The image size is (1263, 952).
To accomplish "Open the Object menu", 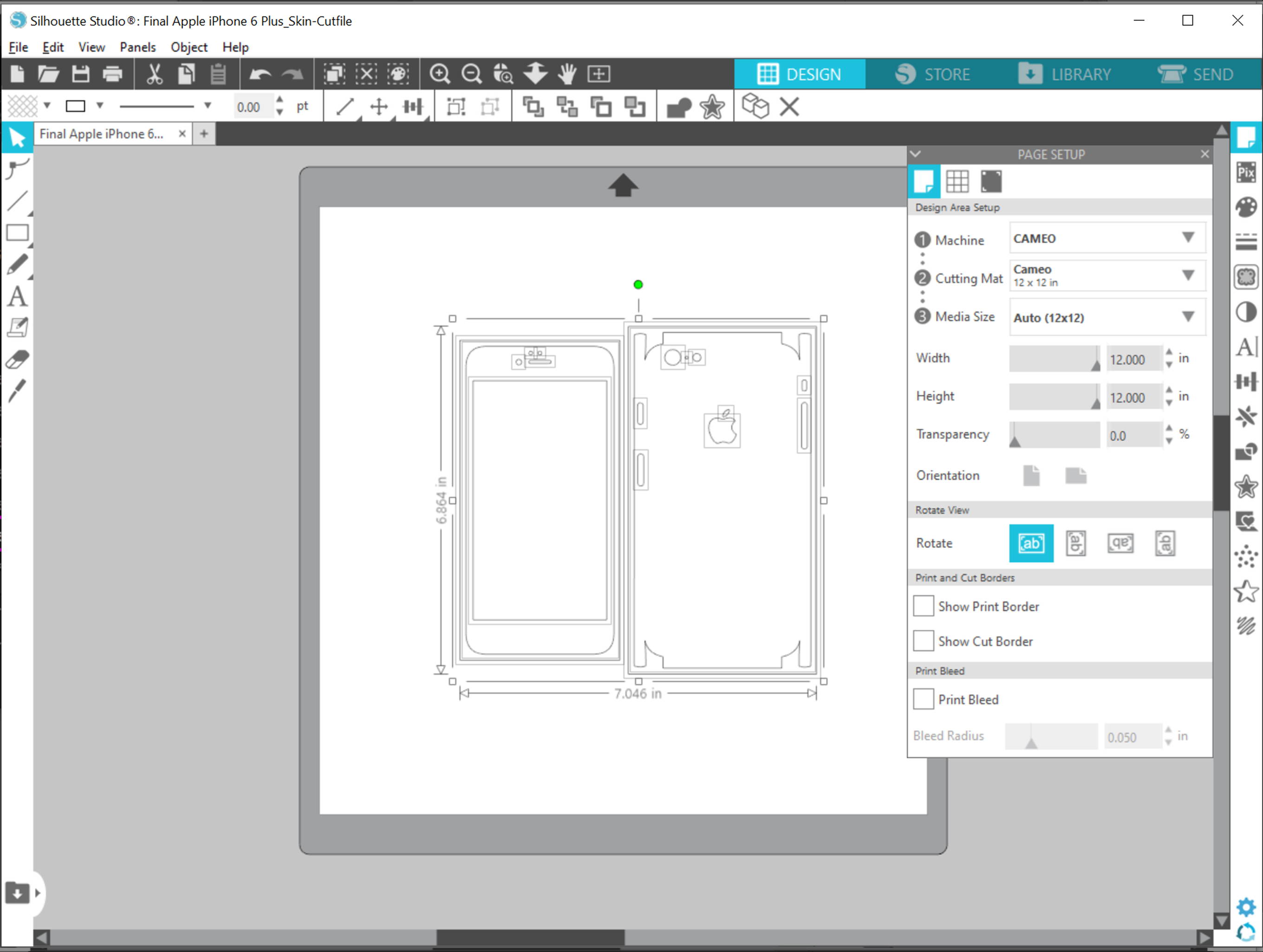I will point(189,47).
